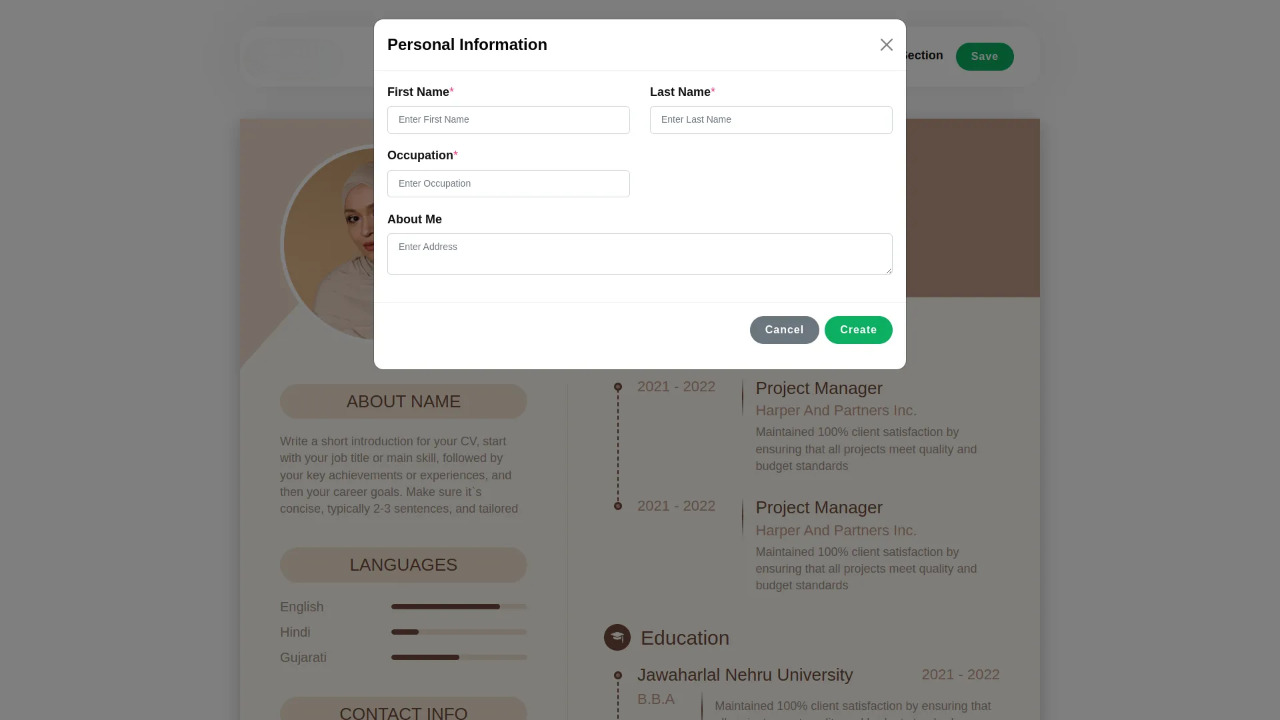Select the CONTACT INFO section heading
The image size is (1280, 720).
pos(403,709)
